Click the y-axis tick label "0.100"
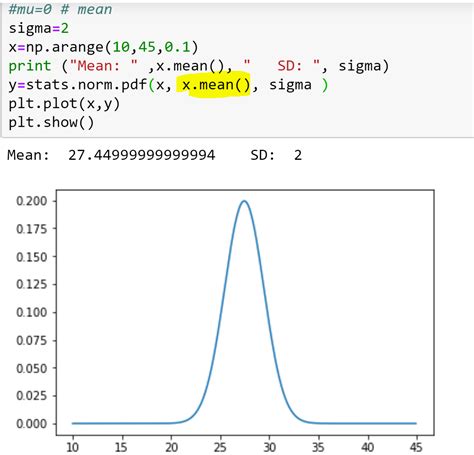474x455 pixels. click(x=32, y=312)
